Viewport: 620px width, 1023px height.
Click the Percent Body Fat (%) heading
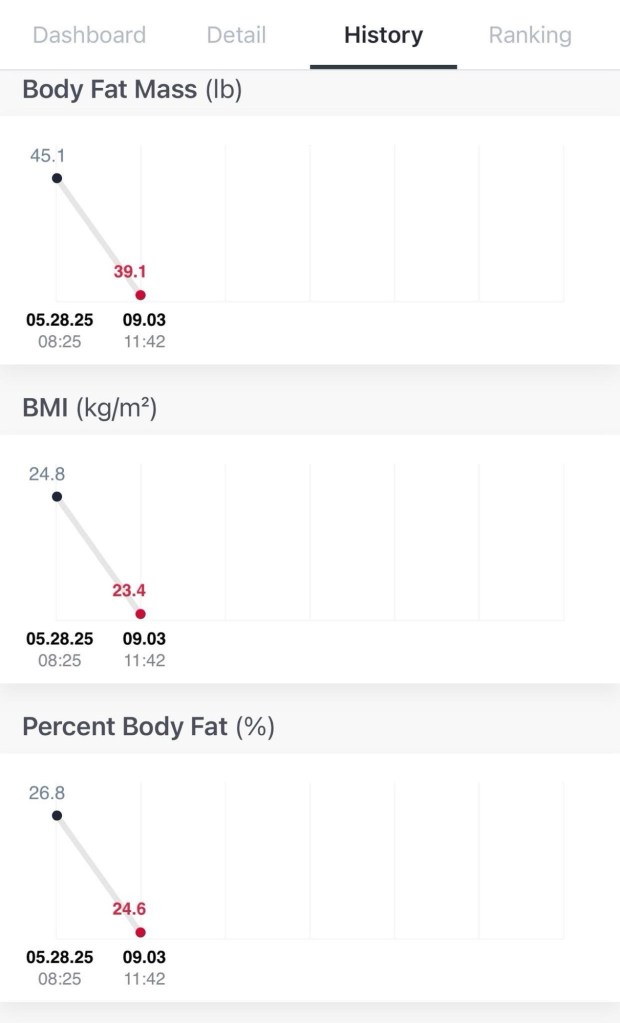(x=148, y=727)
